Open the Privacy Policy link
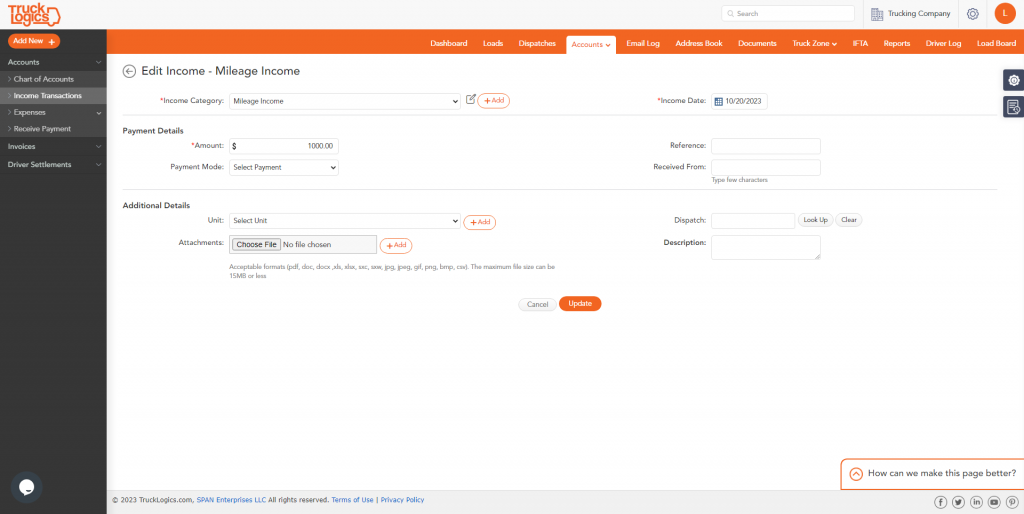The image size is (1024, 514). pos(402,500)
